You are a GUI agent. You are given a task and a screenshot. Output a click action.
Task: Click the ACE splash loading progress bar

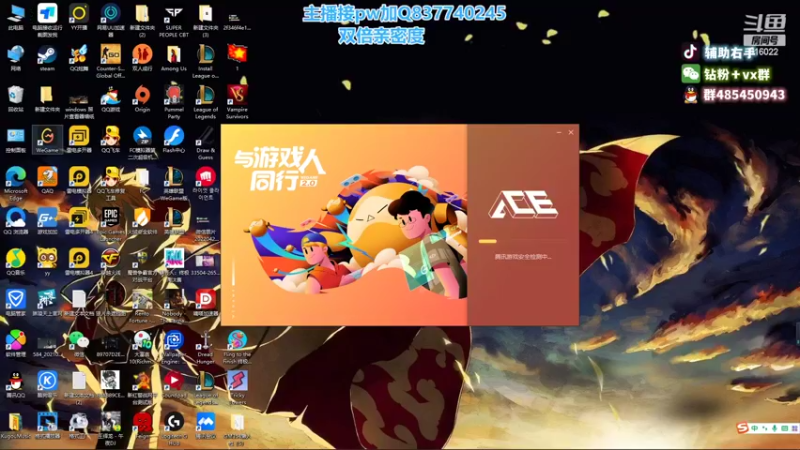click(x=523, y=241)
